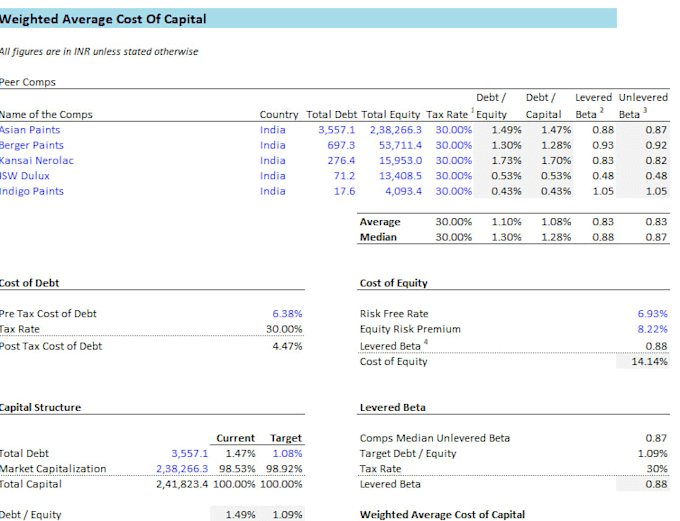Select Kansai Nerolac total equity 15,953.0
The width and height of the screenshot is (680, 521).
pos(400,161)
